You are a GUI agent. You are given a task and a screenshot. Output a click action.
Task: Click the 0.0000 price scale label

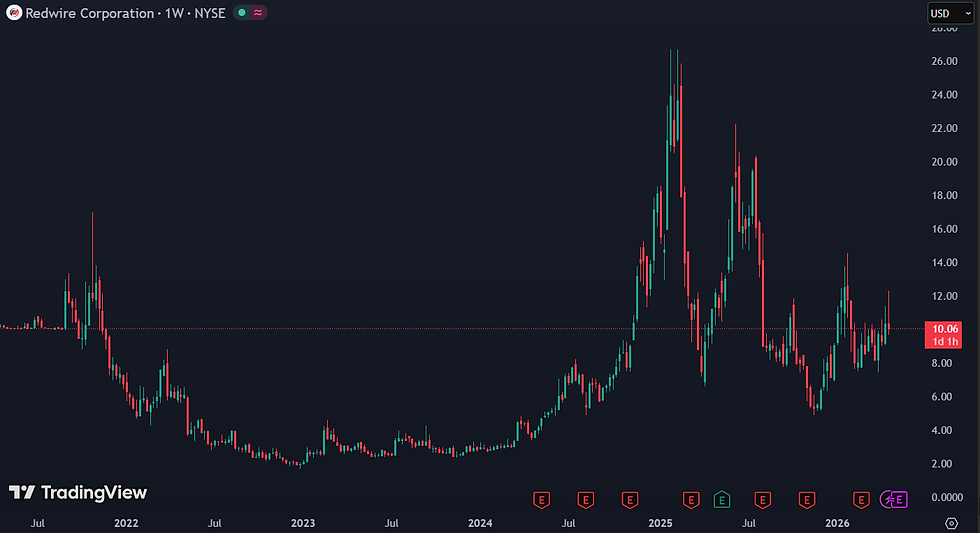click(947, 497)
